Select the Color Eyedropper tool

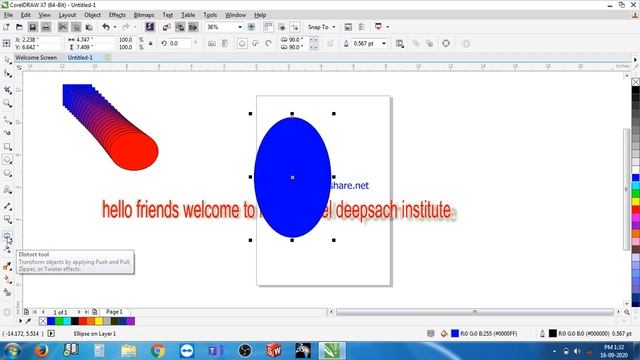click(x=7, y=266)
